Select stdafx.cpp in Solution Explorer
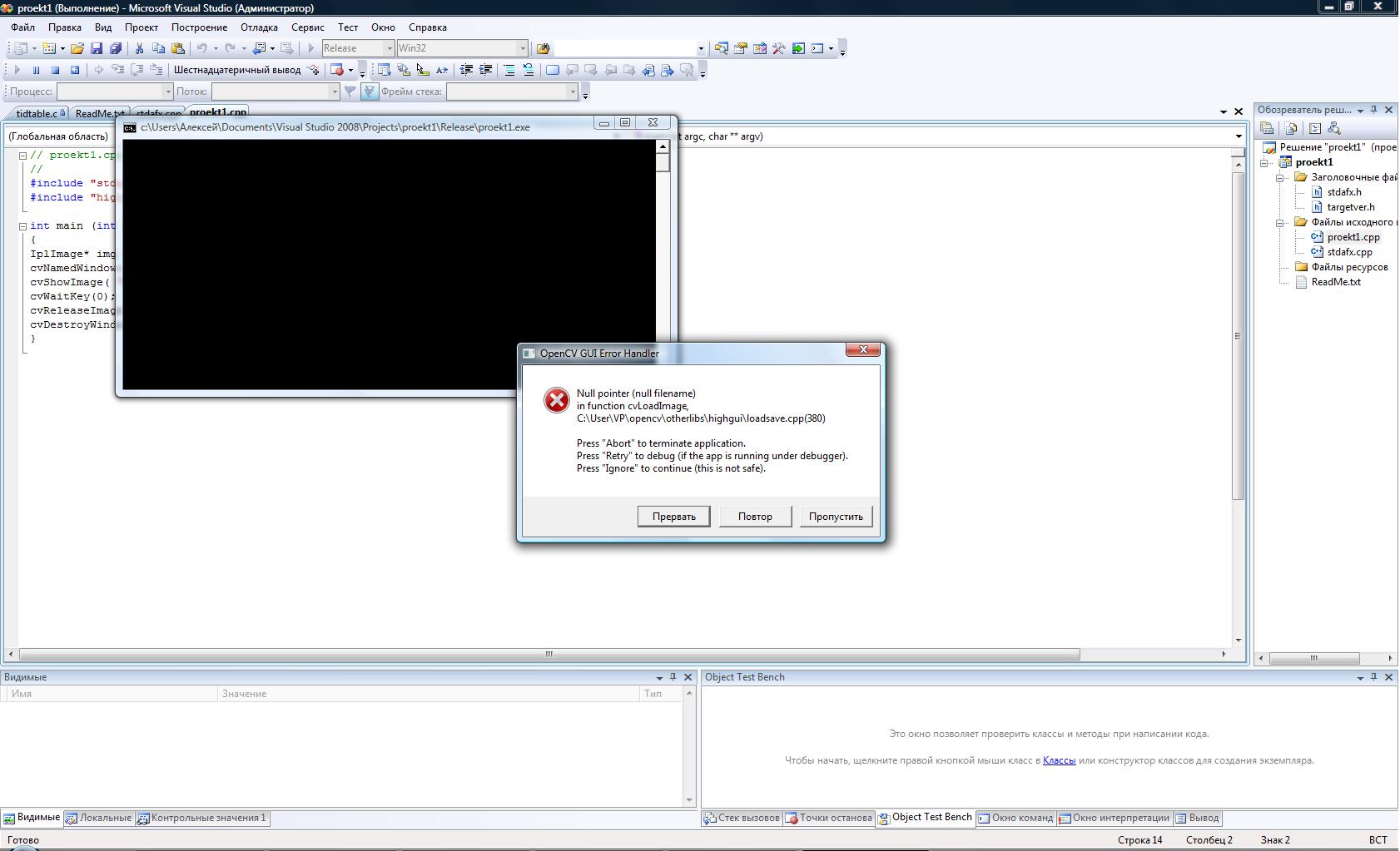 (x=1349, y=252)
